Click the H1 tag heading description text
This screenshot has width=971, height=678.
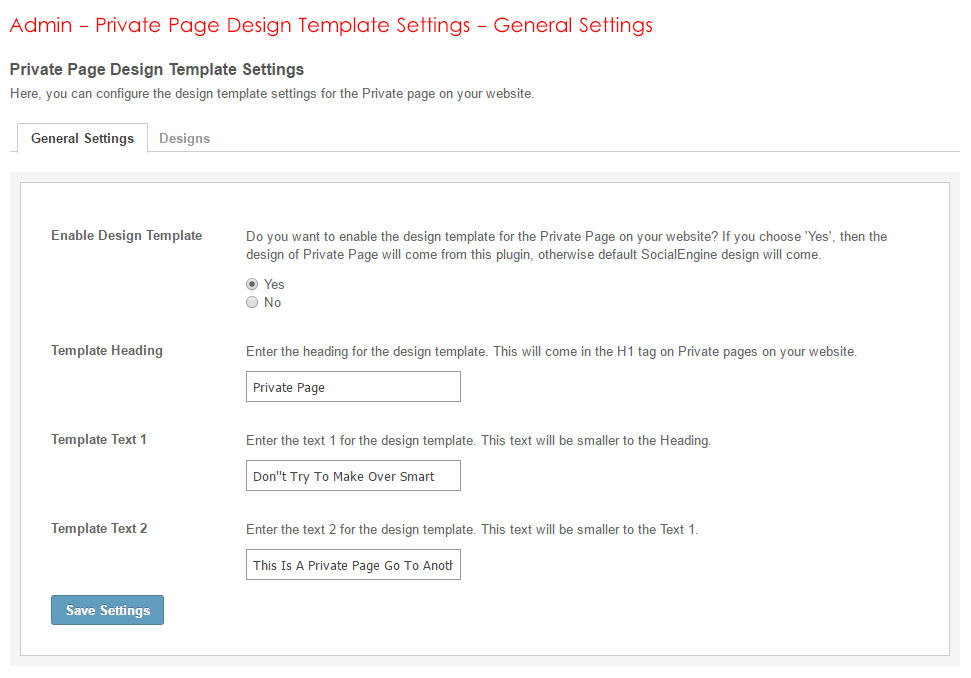[551, 352]
